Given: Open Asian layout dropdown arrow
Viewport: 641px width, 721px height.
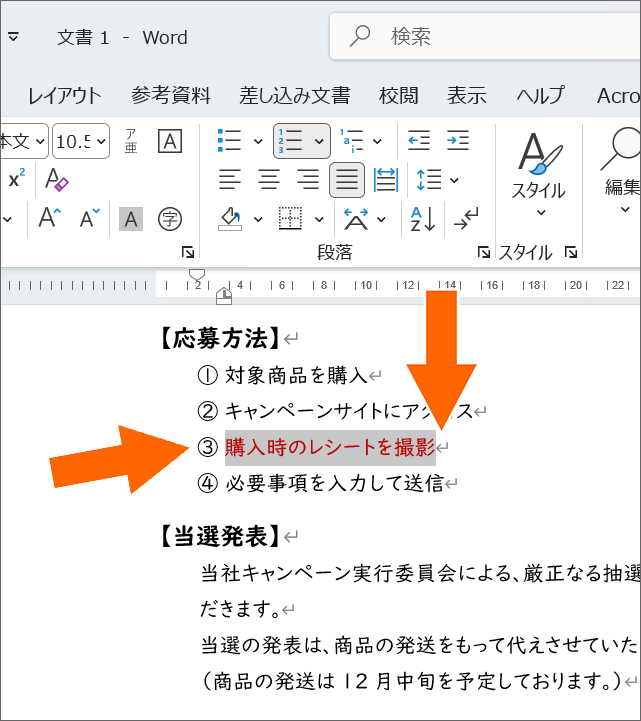Looking at the screenshot, I should pos(381,219).
